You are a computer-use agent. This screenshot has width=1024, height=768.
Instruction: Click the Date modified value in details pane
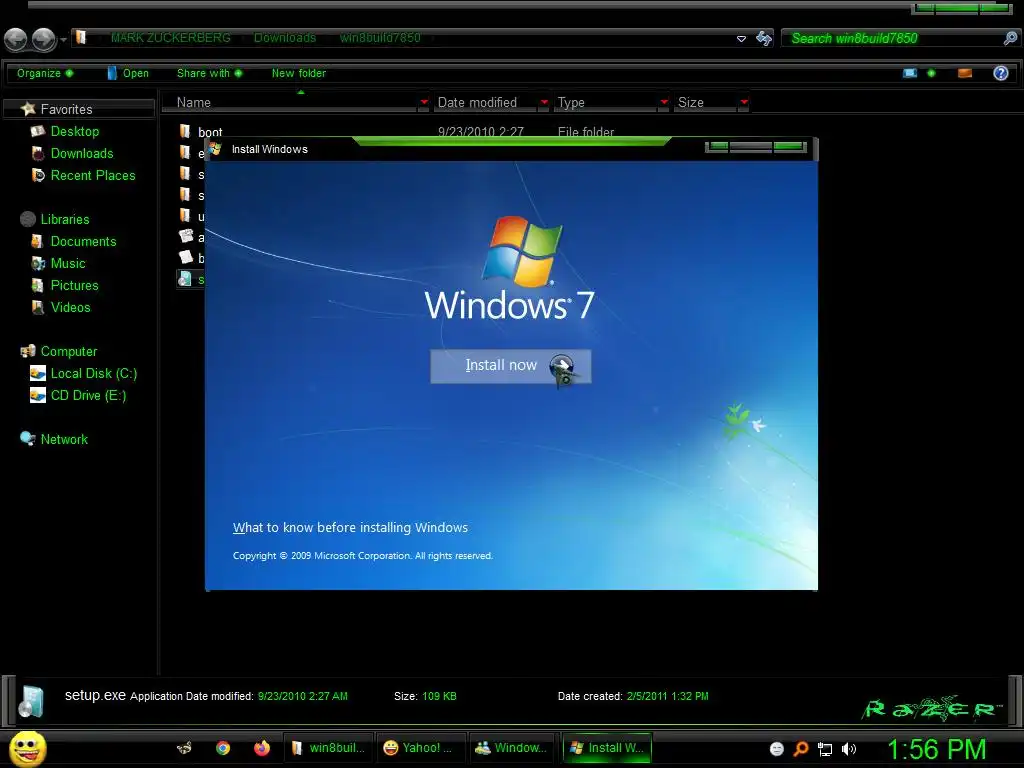(302, 696)
